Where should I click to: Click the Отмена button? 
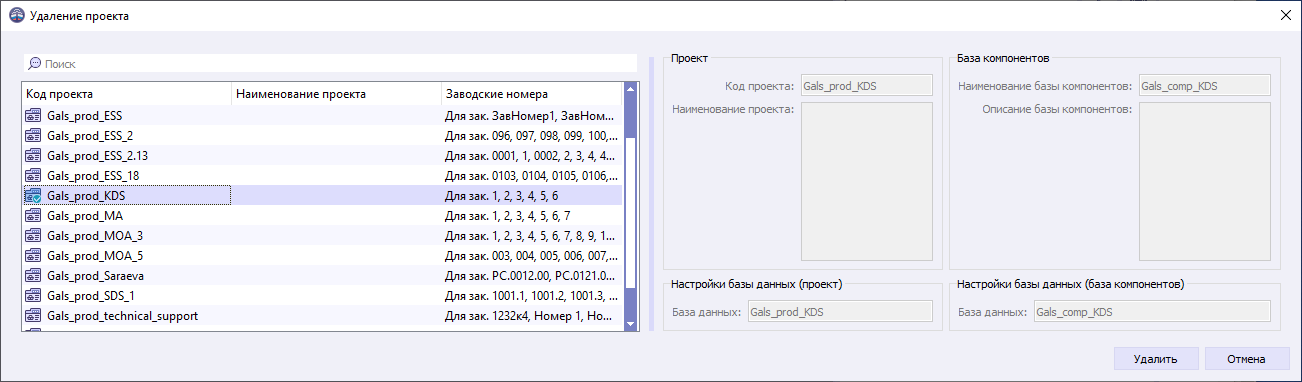(1247, 359)
